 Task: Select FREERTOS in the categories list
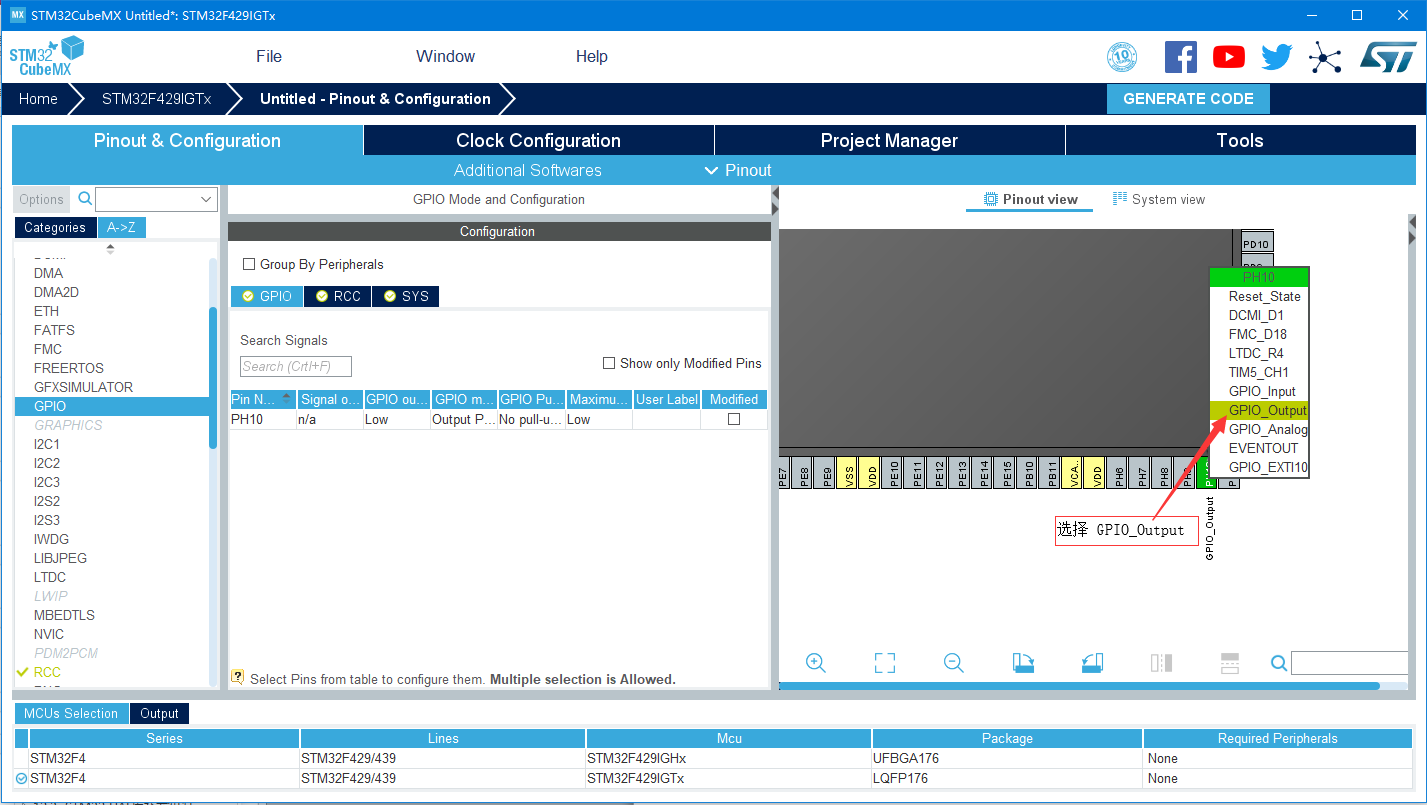[x=69, y=368]
